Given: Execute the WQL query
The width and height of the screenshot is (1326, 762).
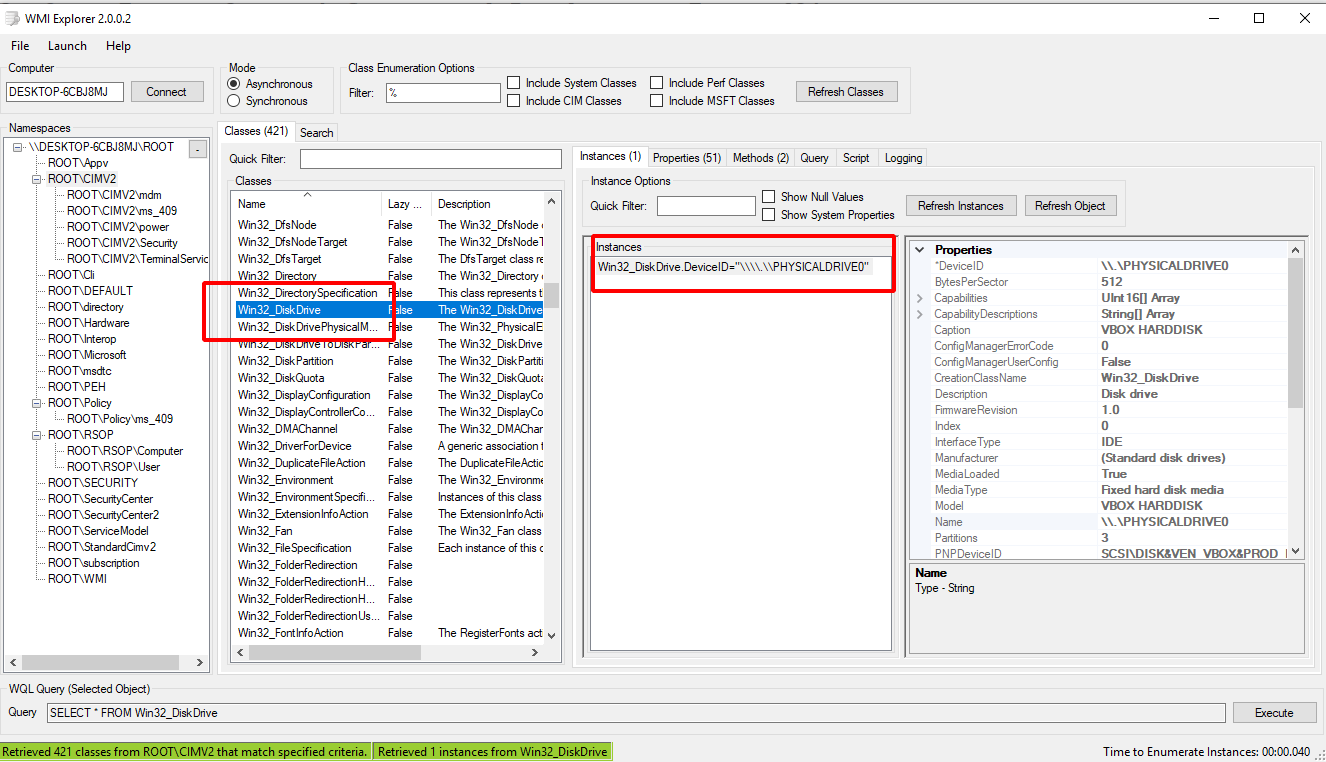Looking at the screenshot, I should click(x=1274, y=712).
